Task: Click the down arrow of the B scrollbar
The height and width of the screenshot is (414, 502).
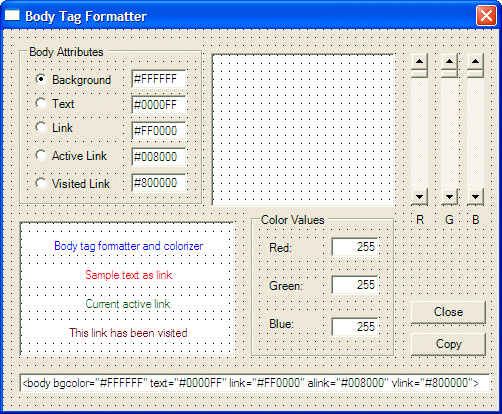Action: click(x=475, y=197)
